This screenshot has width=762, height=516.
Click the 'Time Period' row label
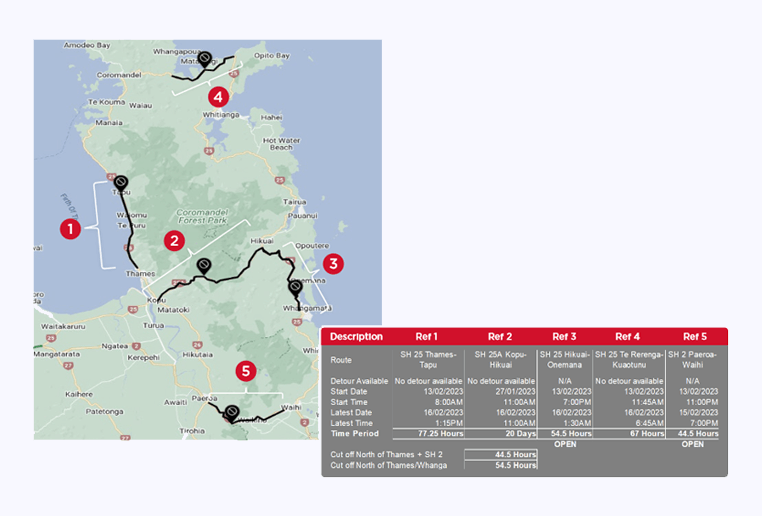click(354, 433)
